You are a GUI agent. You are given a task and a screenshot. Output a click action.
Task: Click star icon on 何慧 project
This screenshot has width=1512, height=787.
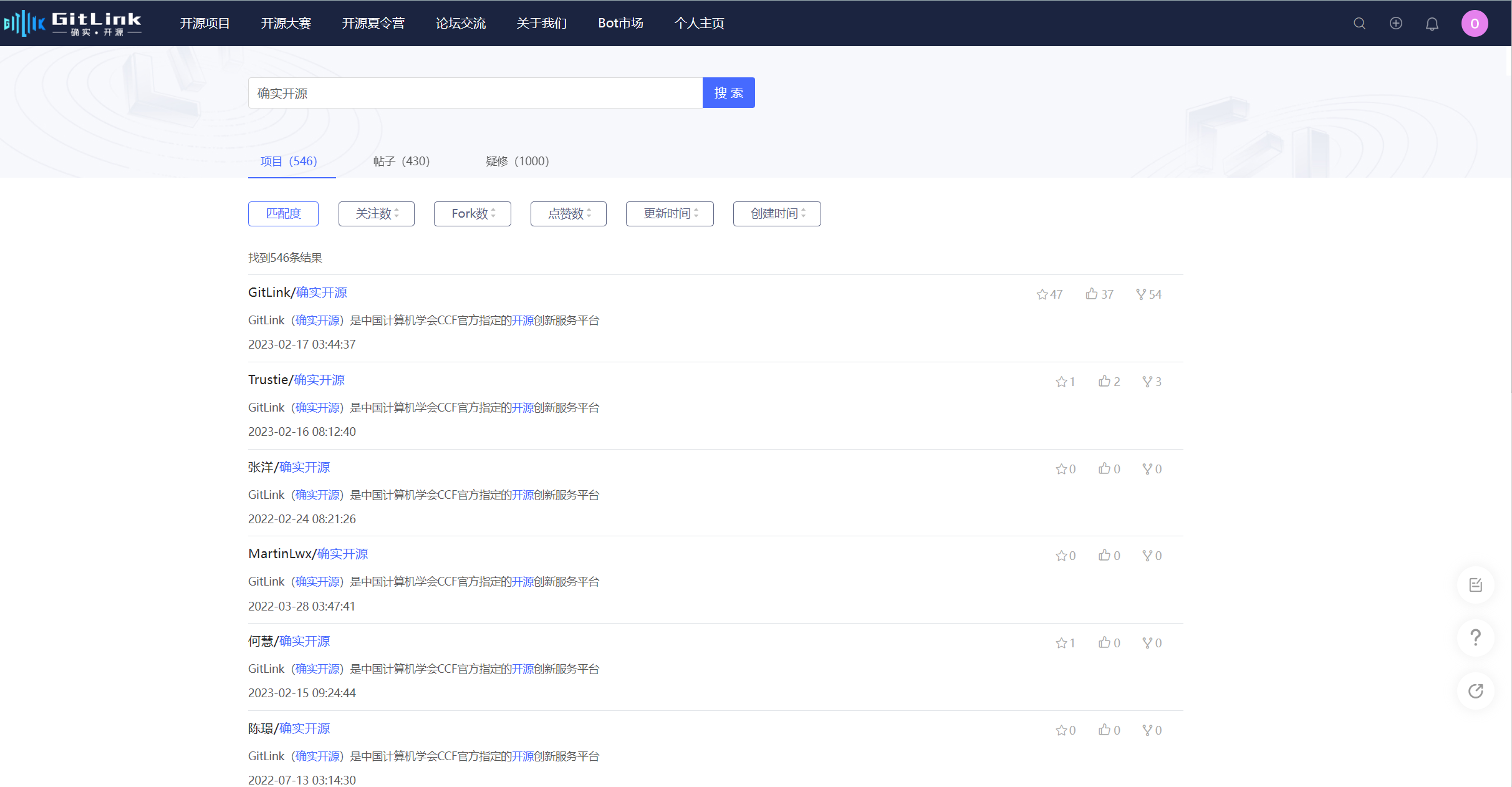[1061, 643]
